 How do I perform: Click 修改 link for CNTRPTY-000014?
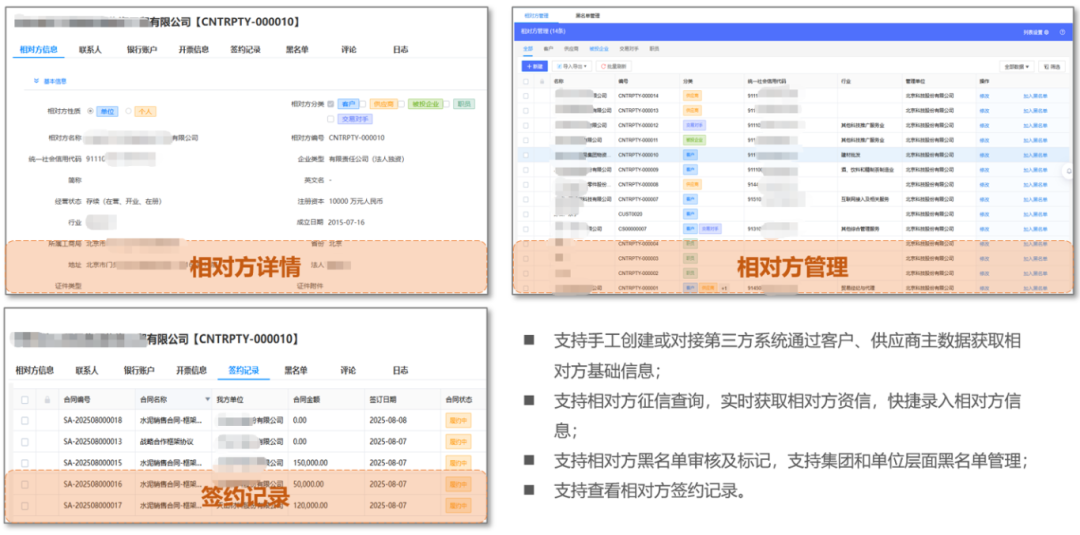click(x=984, y=96)
